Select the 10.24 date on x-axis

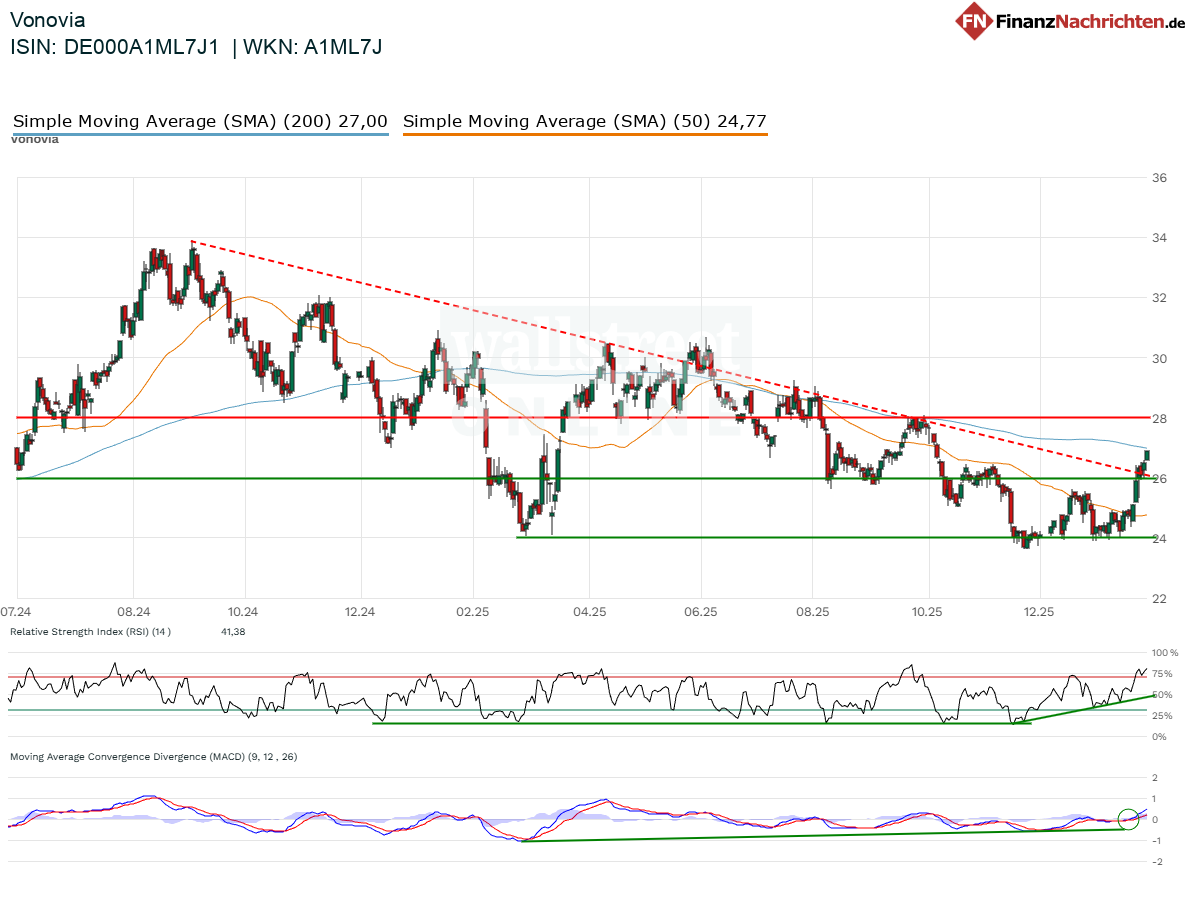pyautogui.click(x=242, y=611)
